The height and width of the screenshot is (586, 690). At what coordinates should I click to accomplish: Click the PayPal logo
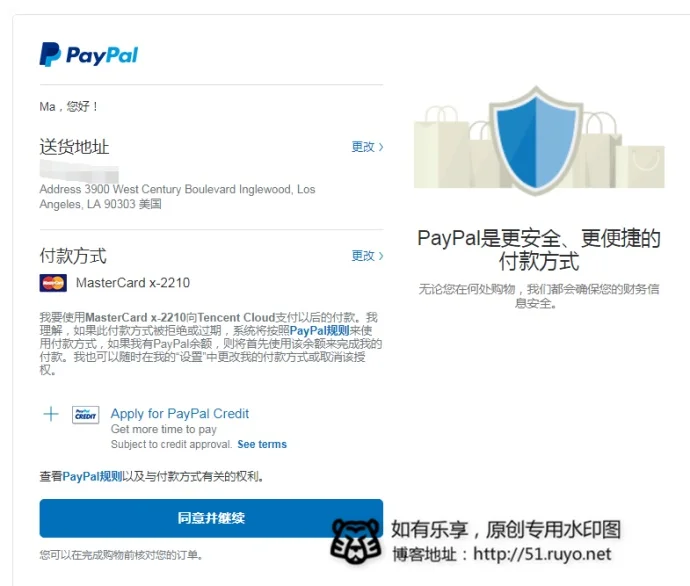coord(88,55)
